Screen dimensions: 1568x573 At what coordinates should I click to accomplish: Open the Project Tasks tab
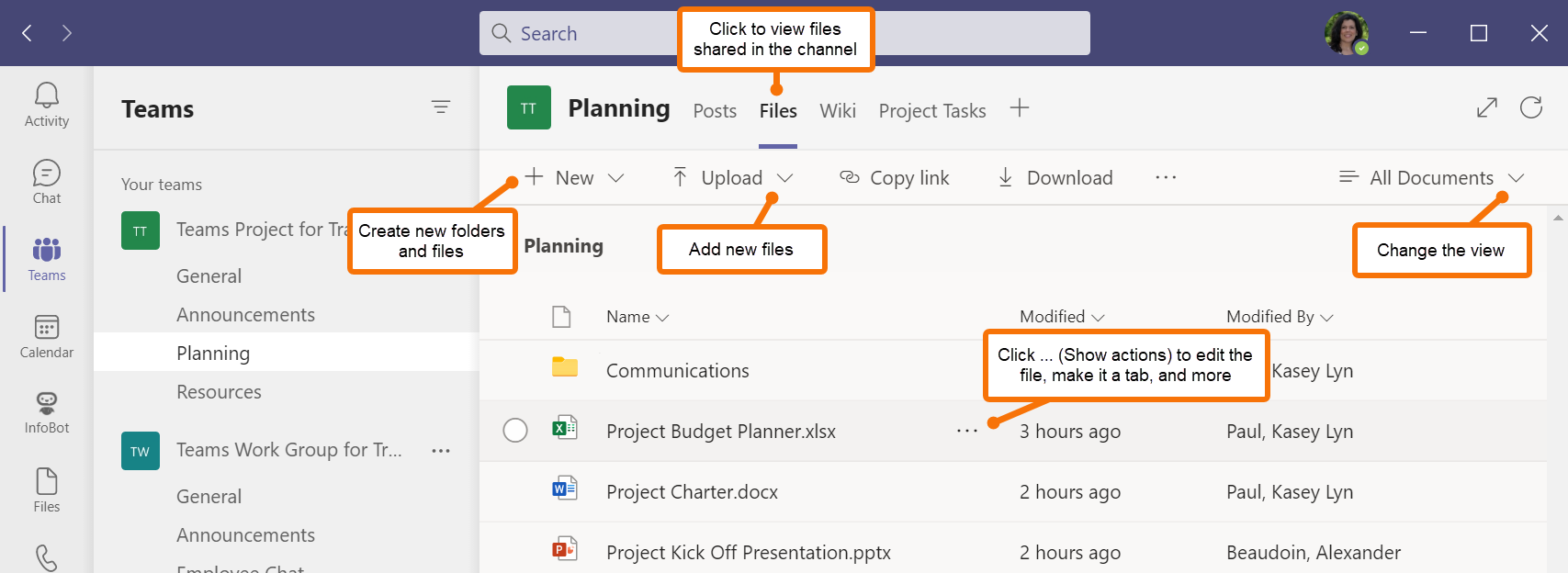pyautogui.click(x=932, y=111)
